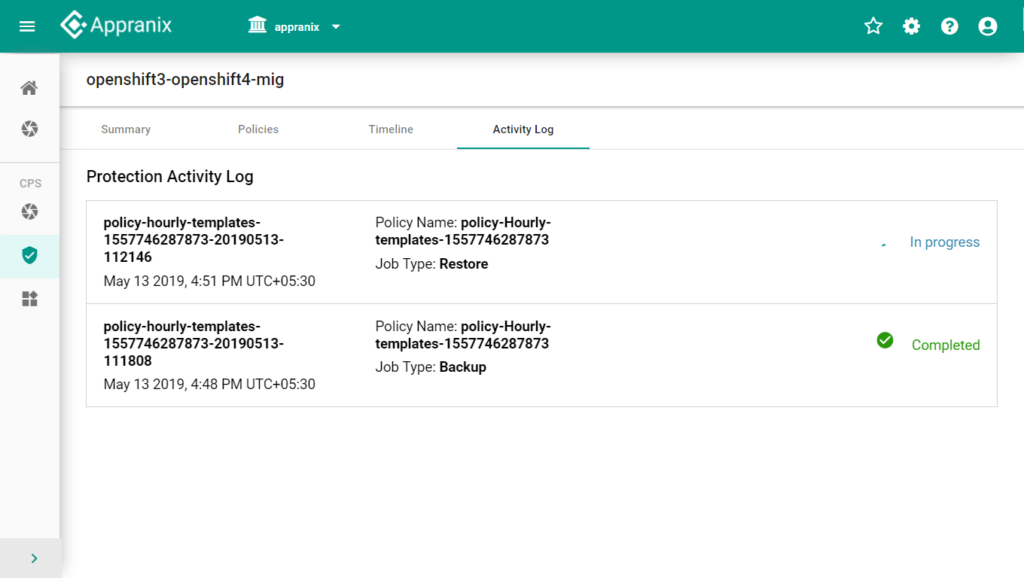The height and width of the screenshot is (578, 1024).
Task: Open the help question mark icon
Action: pos(950,26)
